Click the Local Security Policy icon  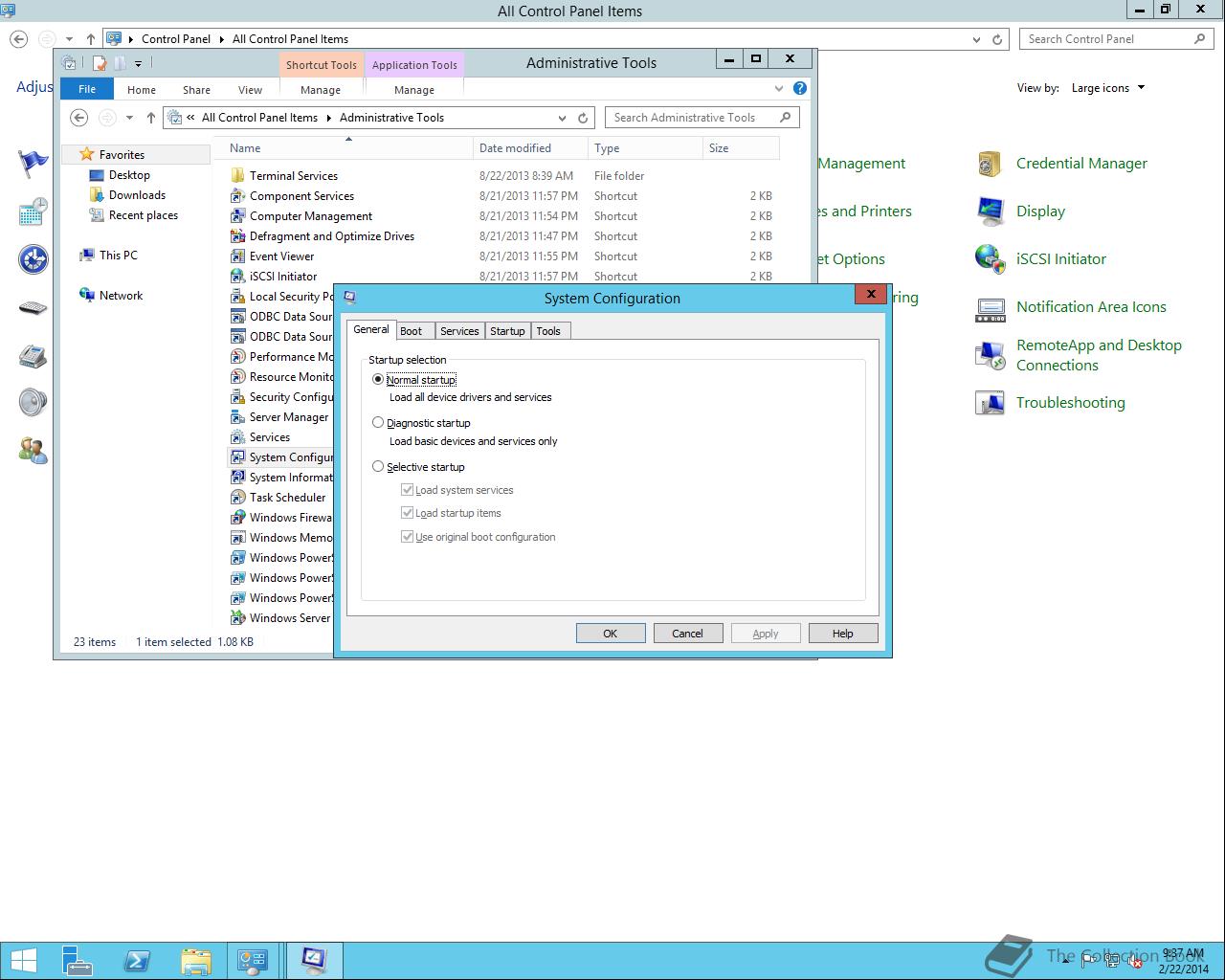point(238,296)
